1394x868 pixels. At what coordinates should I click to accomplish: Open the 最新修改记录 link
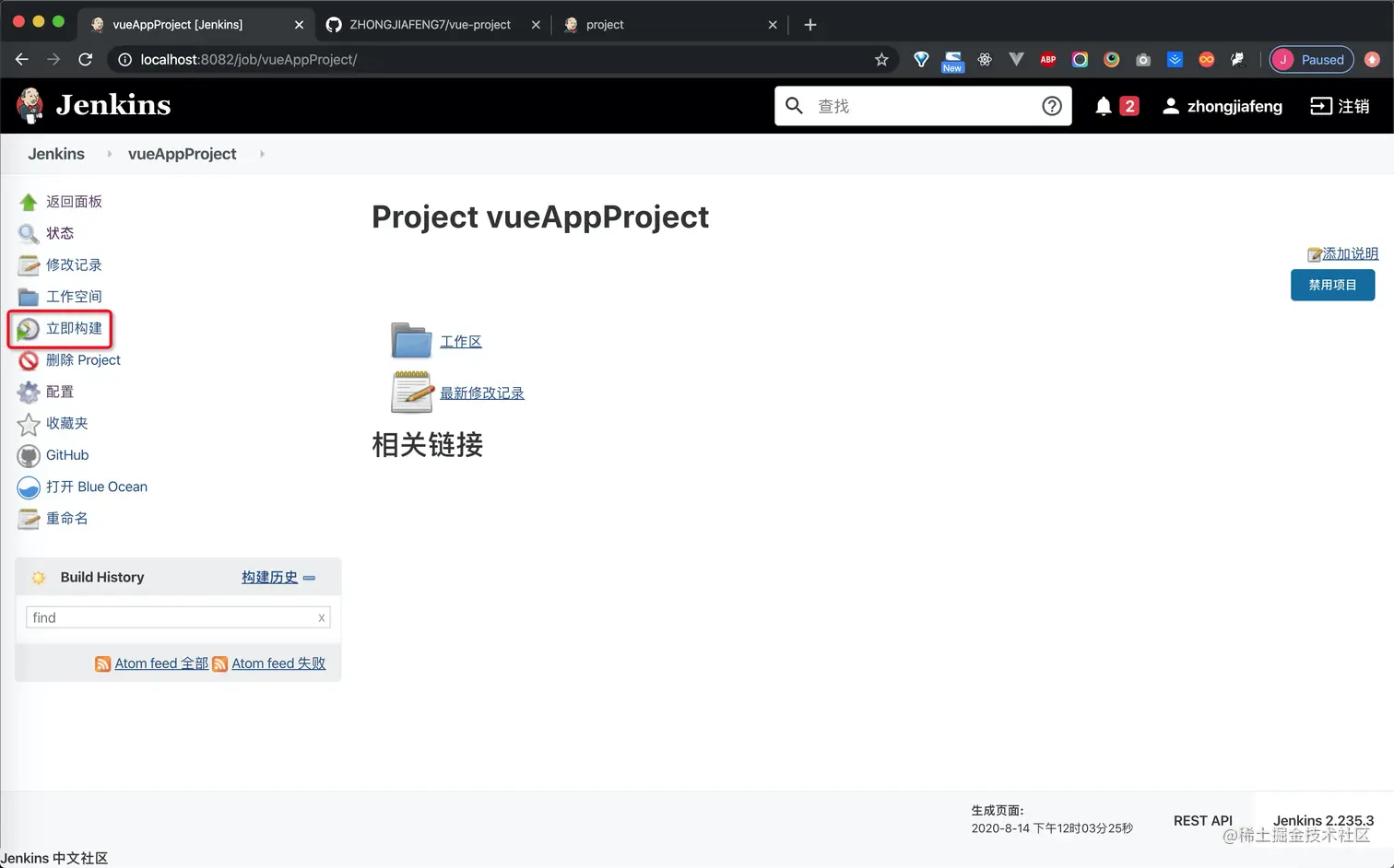tap(482, 393)
